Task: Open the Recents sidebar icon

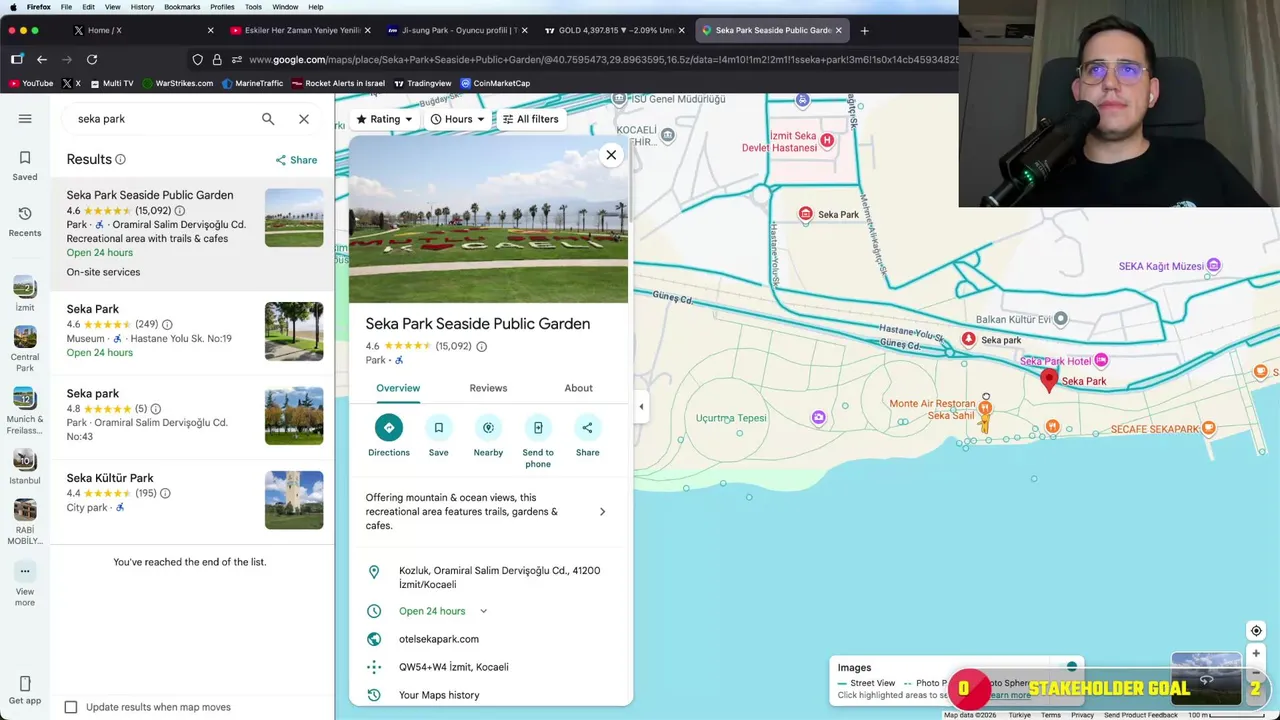Action: pos(25,221)
